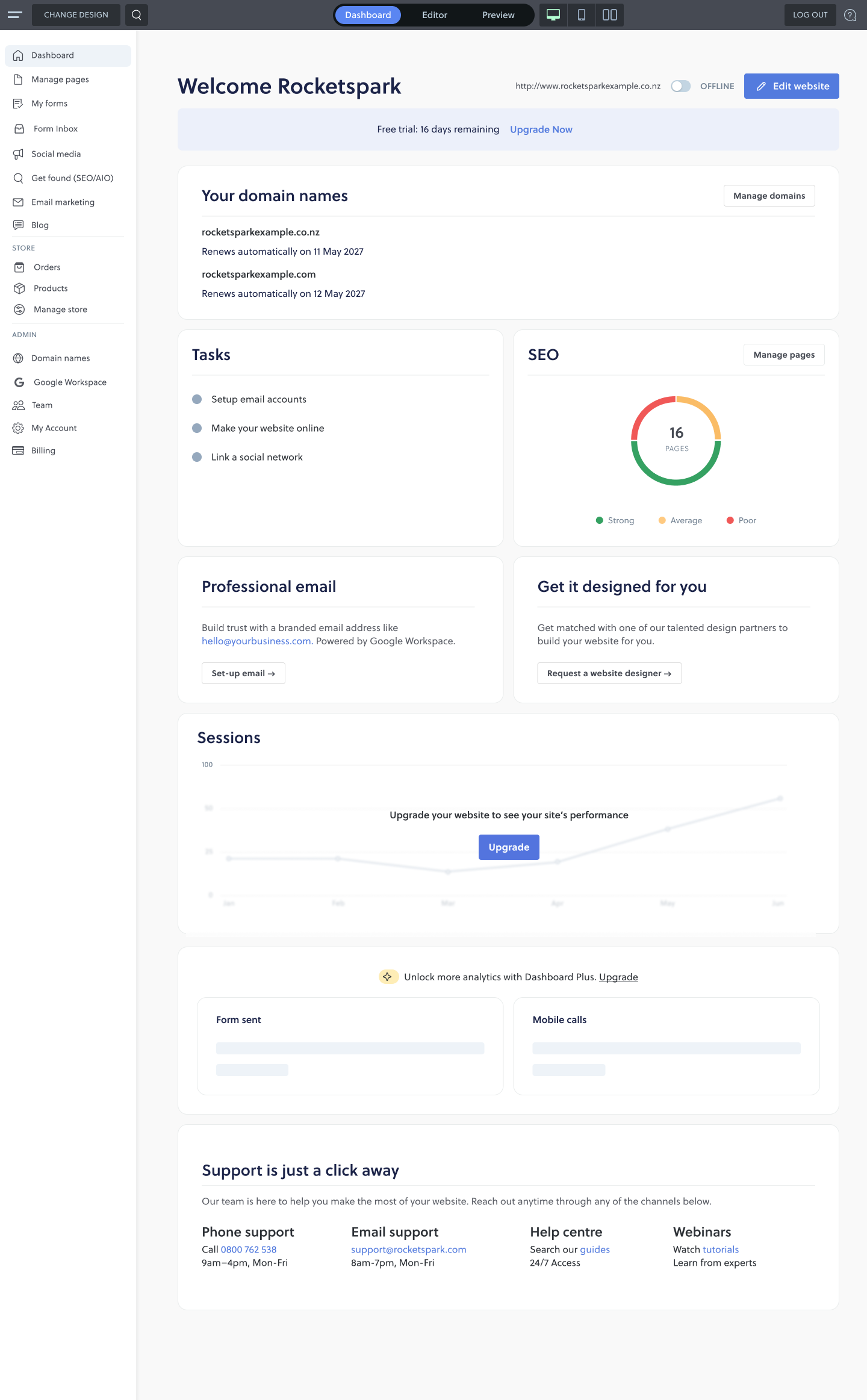Click the My forms icon
The image size is (867, 1400).
[x=18, y=104]
